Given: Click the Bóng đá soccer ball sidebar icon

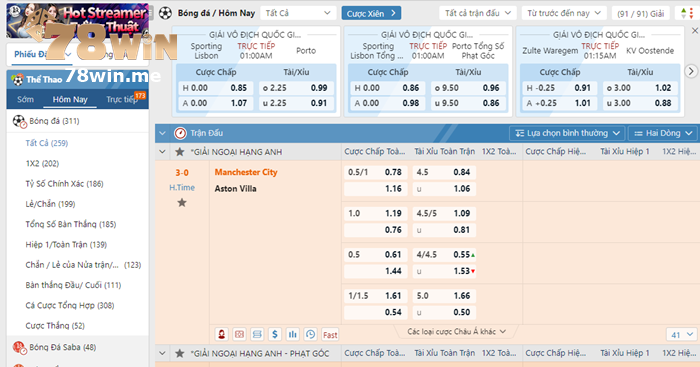Looking at the screenshot, I should click(19, 121).
